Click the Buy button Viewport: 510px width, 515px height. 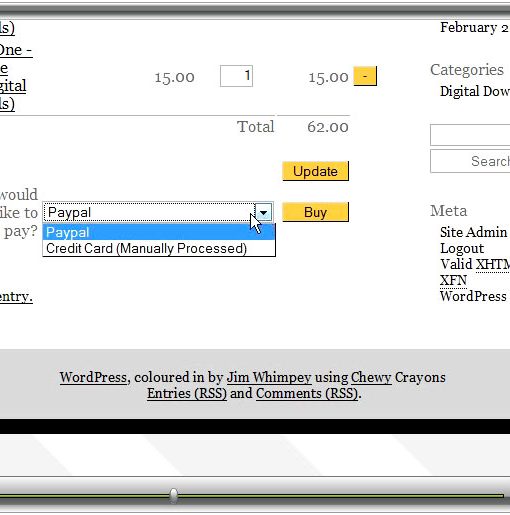(x=315, y=212)
